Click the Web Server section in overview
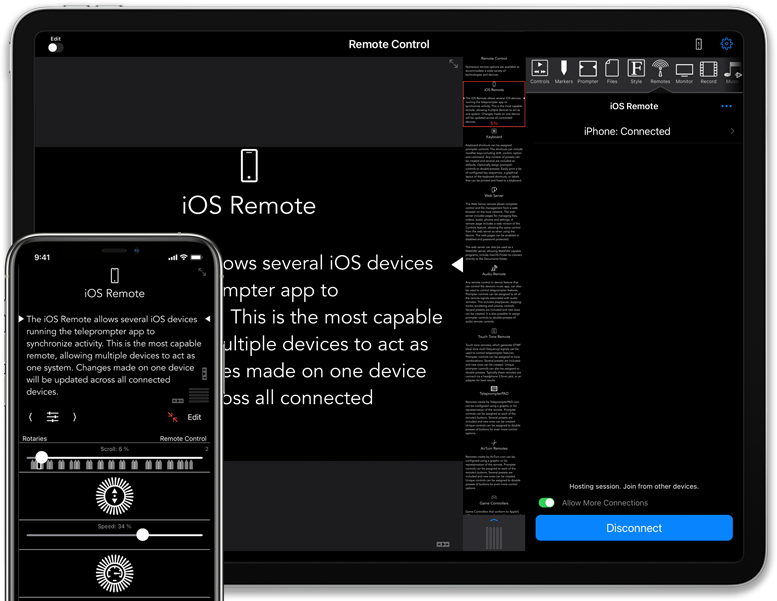The image size is (777, 601). [x=494, y=223]
